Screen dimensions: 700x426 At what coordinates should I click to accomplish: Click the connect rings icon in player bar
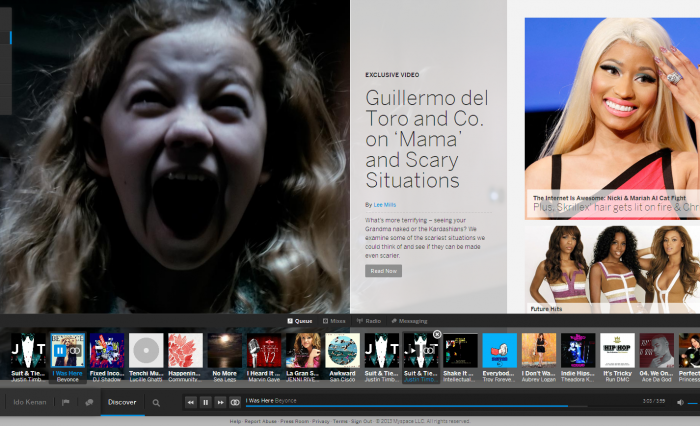235,402
